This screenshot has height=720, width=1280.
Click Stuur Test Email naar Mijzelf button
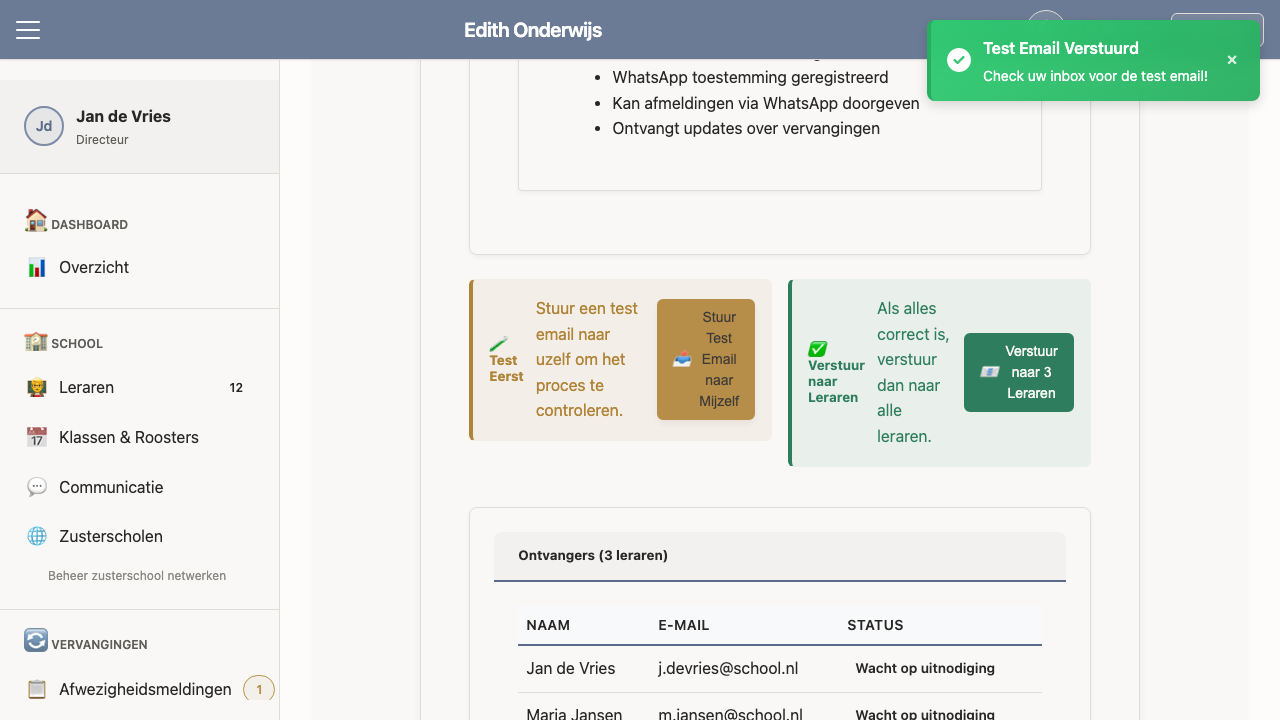tap(706, 359)
